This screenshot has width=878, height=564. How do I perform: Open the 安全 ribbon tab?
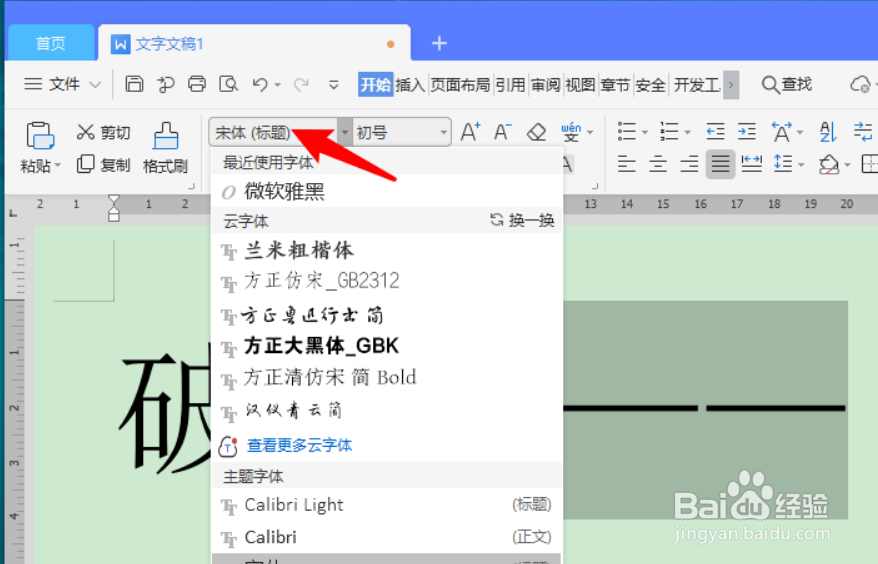[x=650, y=85]
